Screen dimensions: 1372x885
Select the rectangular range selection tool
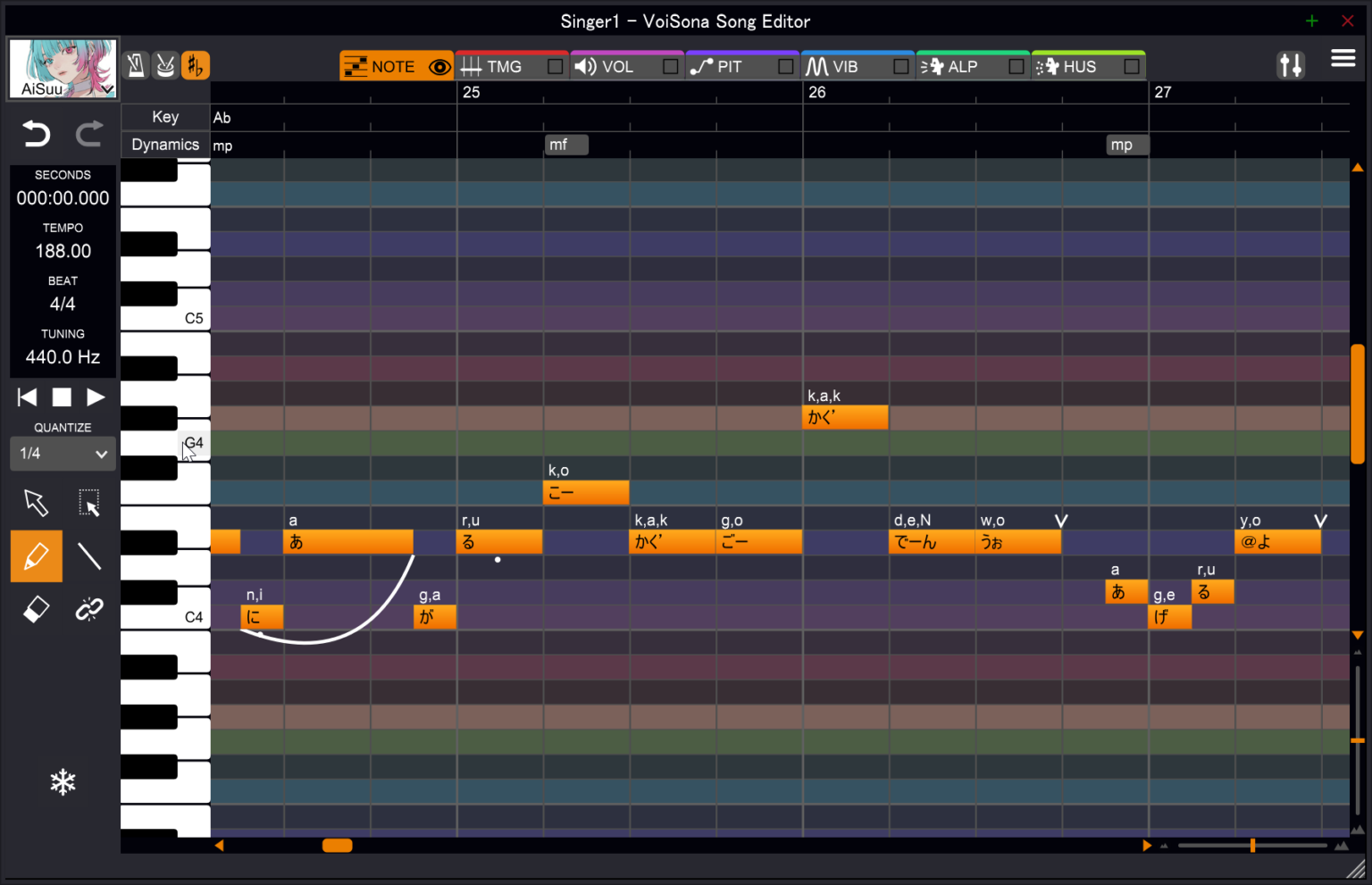[89, 503]
